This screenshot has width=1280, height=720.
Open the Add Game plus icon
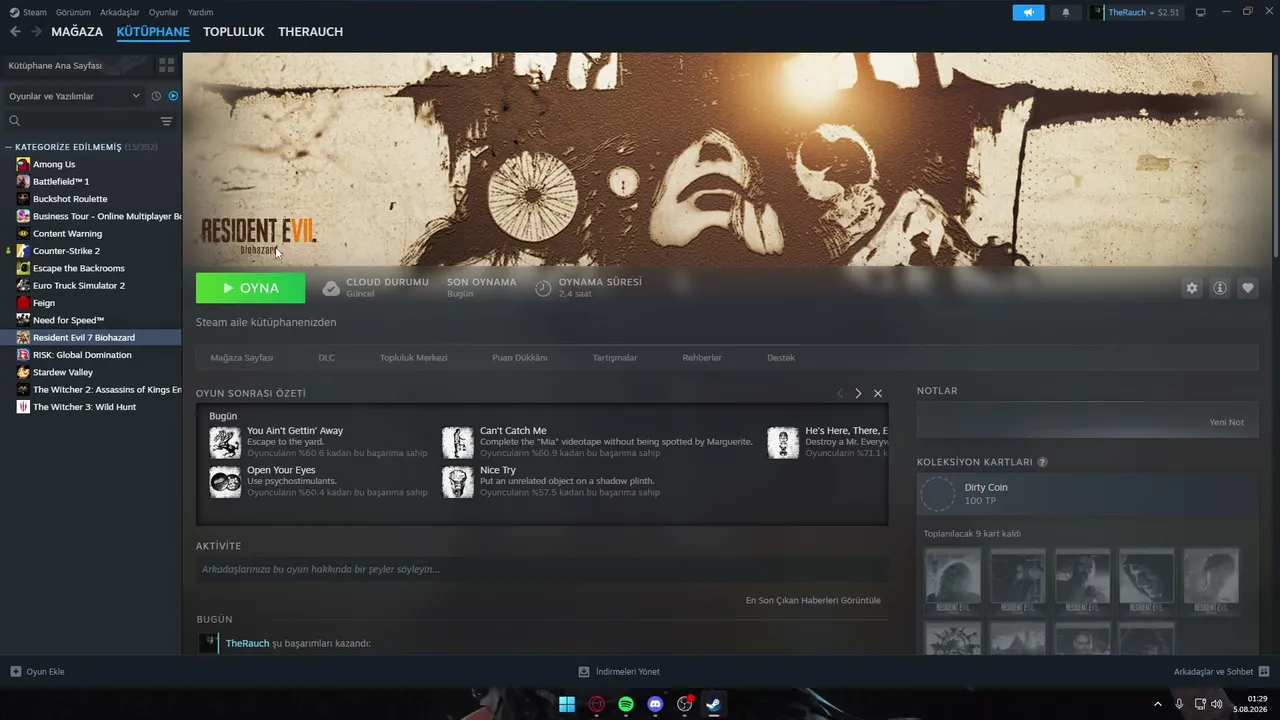click(15, 672)
